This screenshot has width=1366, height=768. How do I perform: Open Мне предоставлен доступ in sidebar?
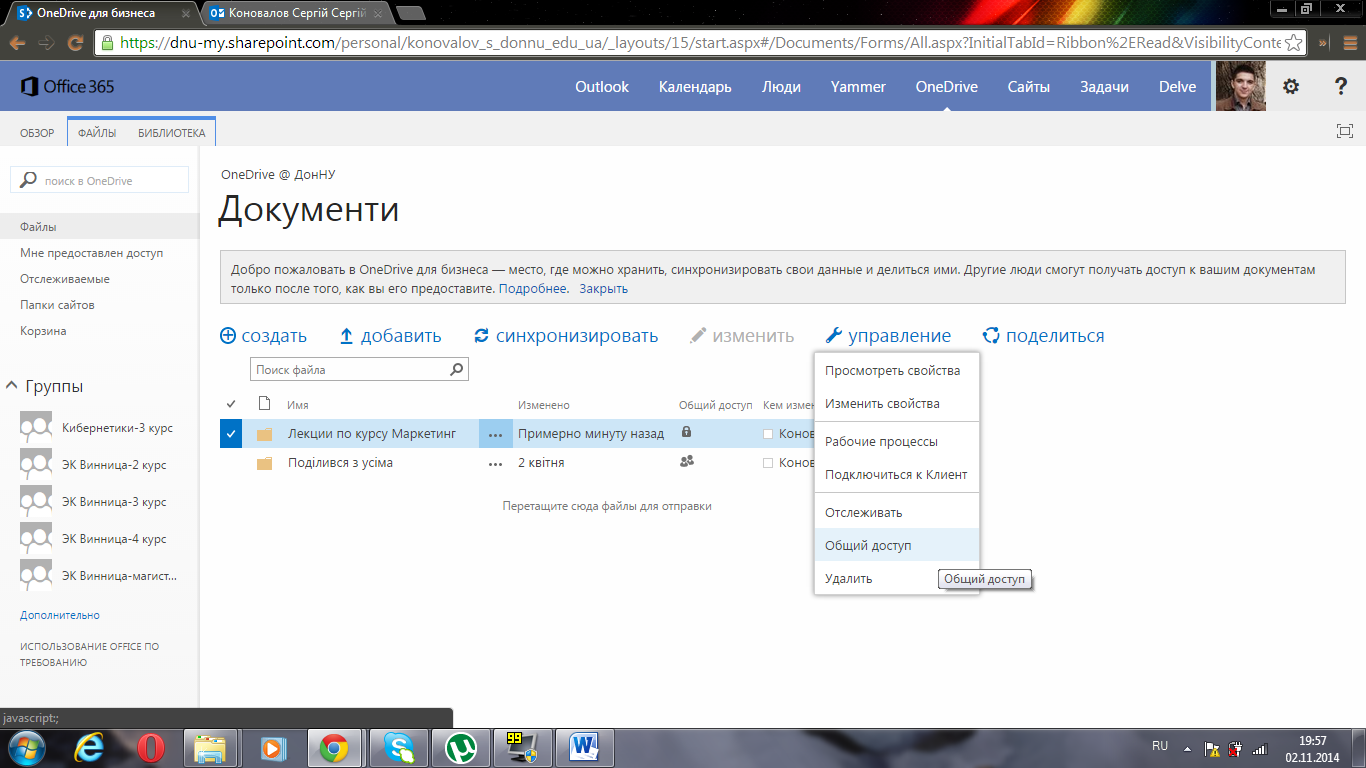91,253
